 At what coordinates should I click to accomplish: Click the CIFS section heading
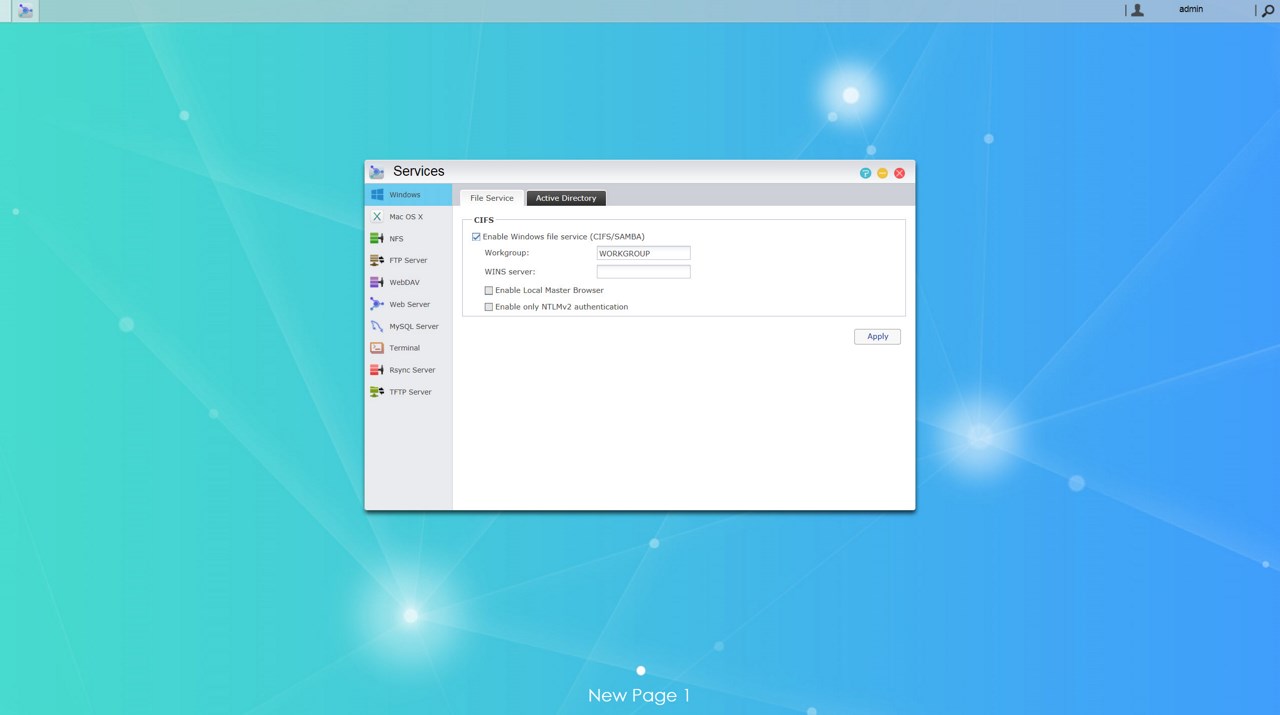(484, 220)
